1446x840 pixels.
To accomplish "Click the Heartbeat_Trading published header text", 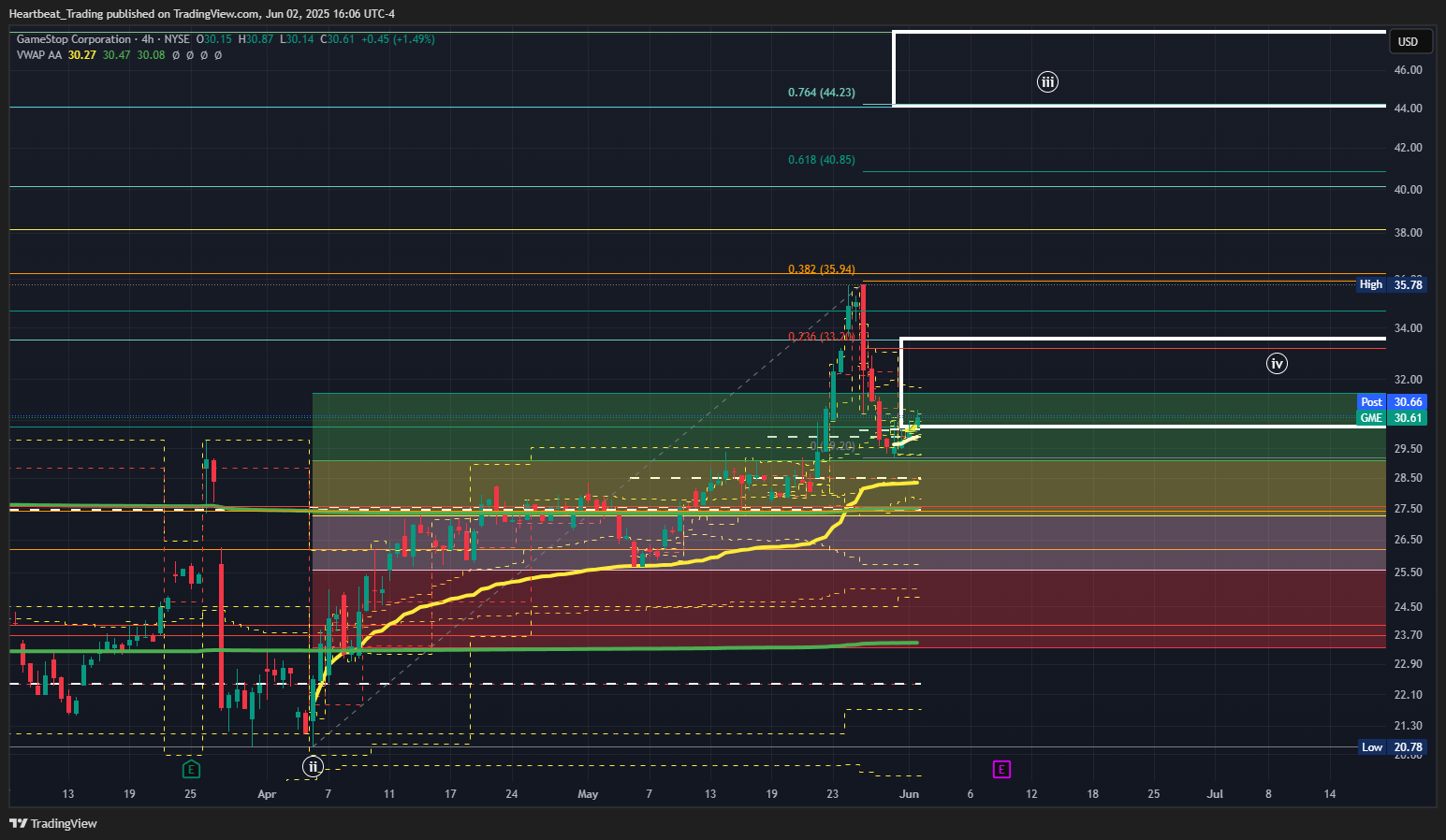I will (x=201, y=14).
